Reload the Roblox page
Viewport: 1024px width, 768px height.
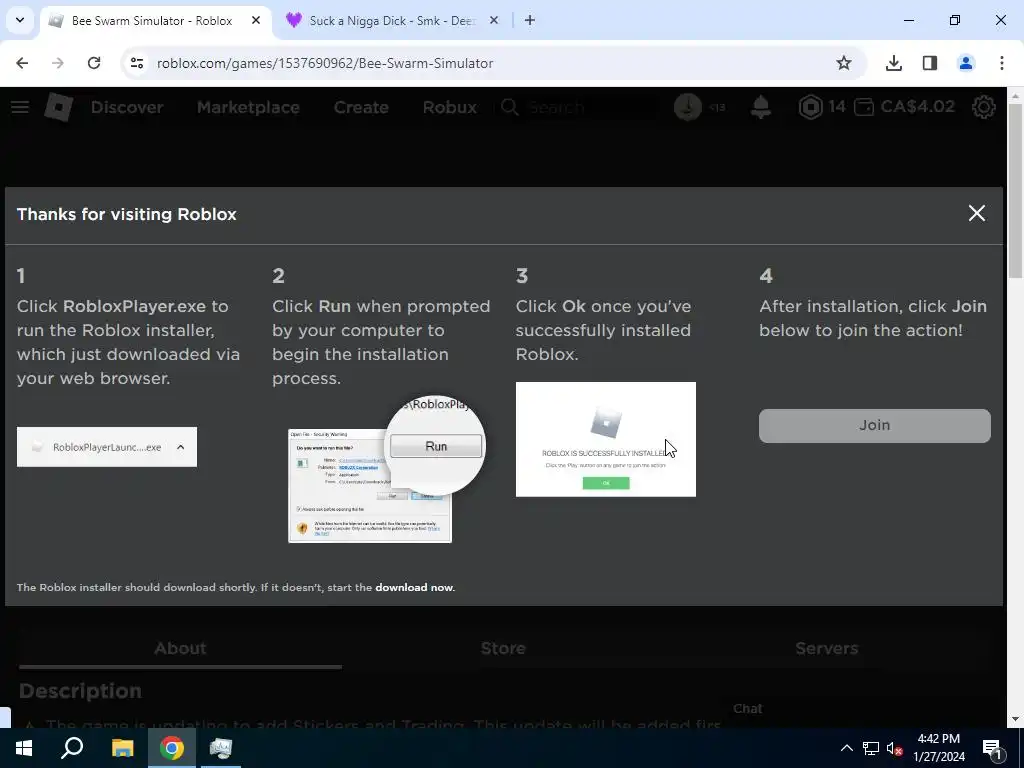point(94,63)
